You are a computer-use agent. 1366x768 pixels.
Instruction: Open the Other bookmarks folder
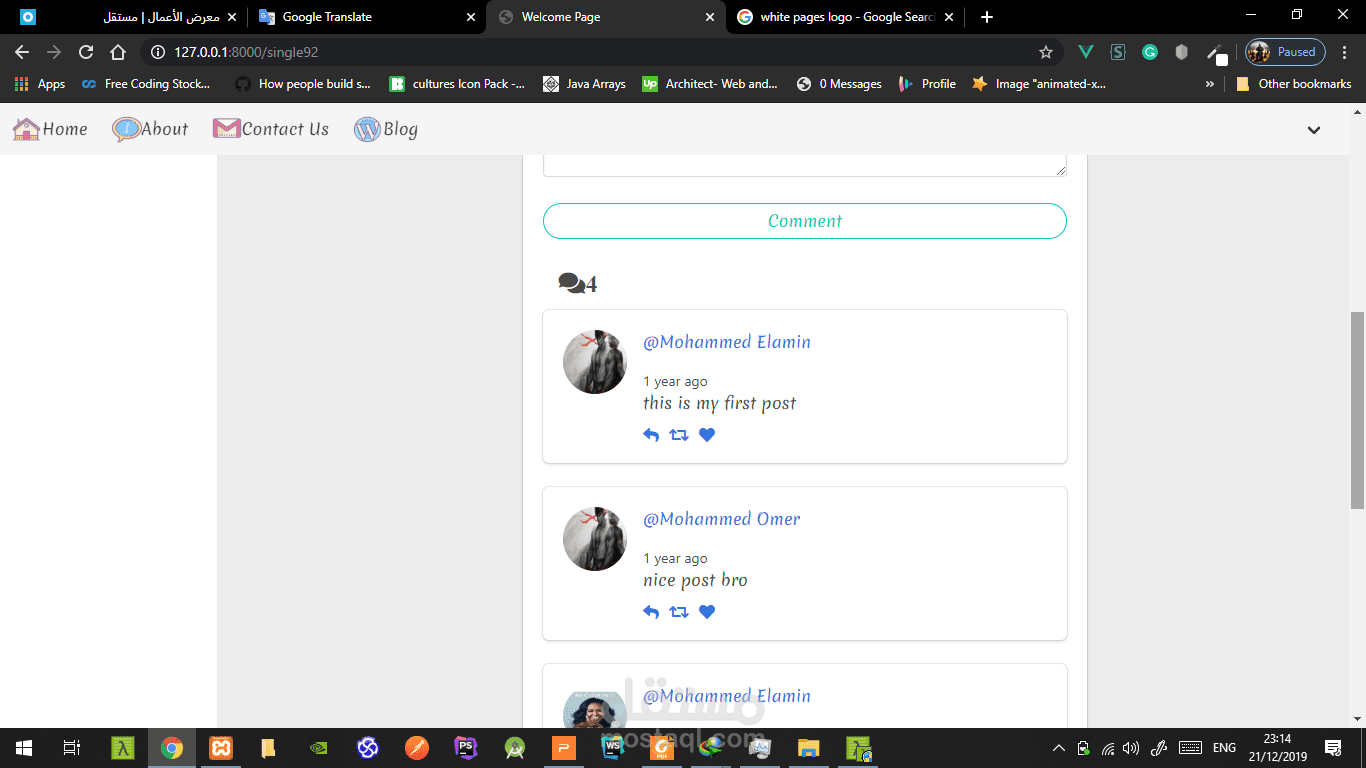point(1294,84)
